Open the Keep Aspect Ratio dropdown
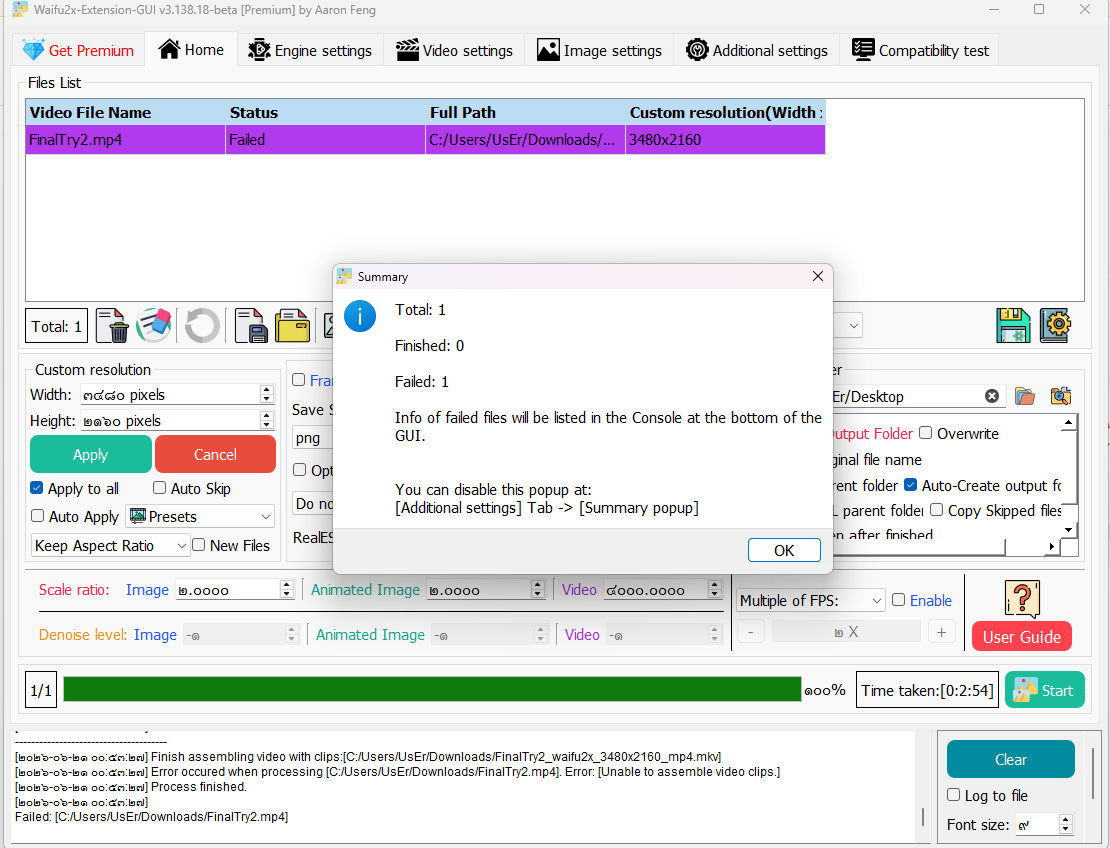This screenshot has height=848, width=1110. pyautogui.click(x=110, y=545)
